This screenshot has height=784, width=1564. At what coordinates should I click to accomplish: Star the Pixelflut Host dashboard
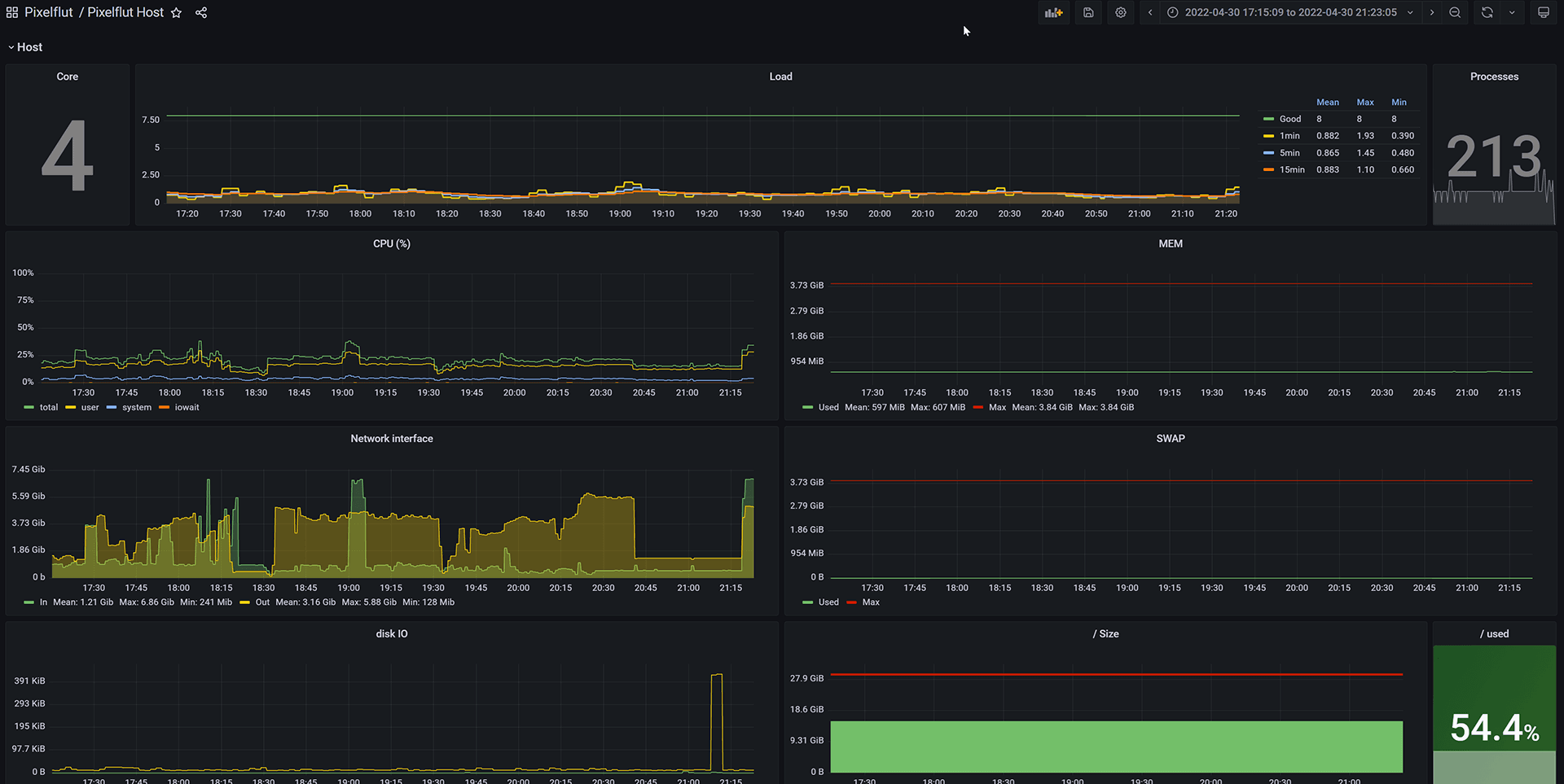click(x=176, y=13)
